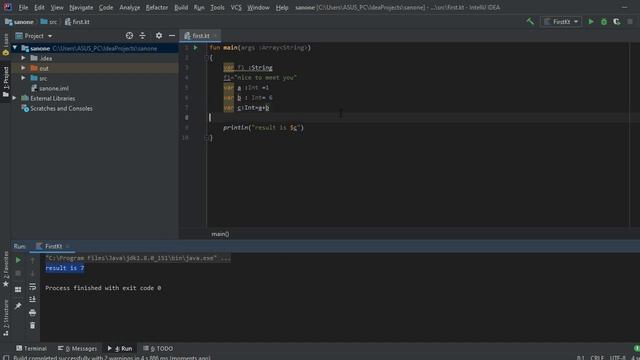Viewport: 640px width, 360px height.
Task: Expand External Libraries node
Action: (x=15, y=98)
